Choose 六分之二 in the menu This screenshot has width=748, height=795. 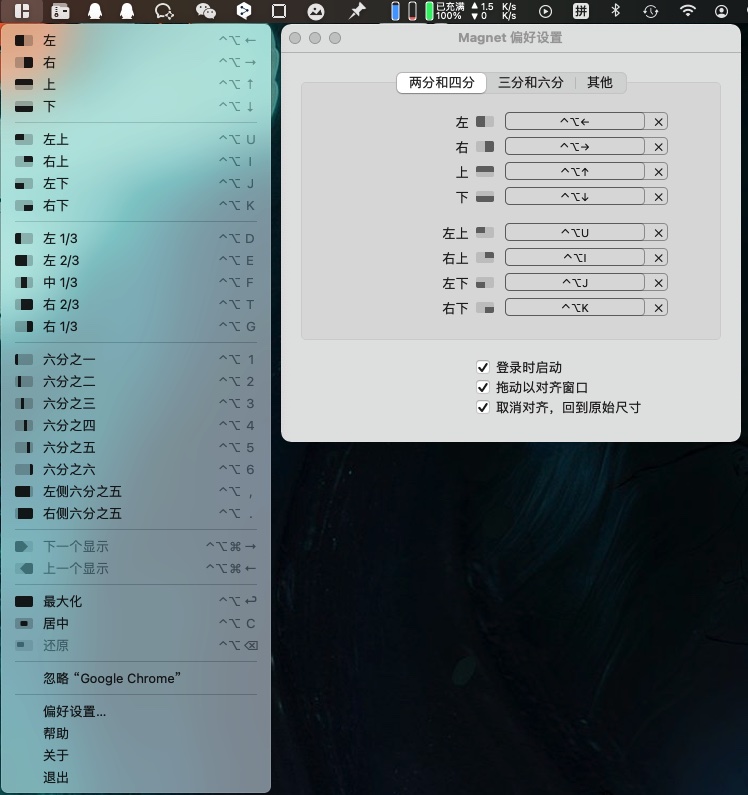135,381
